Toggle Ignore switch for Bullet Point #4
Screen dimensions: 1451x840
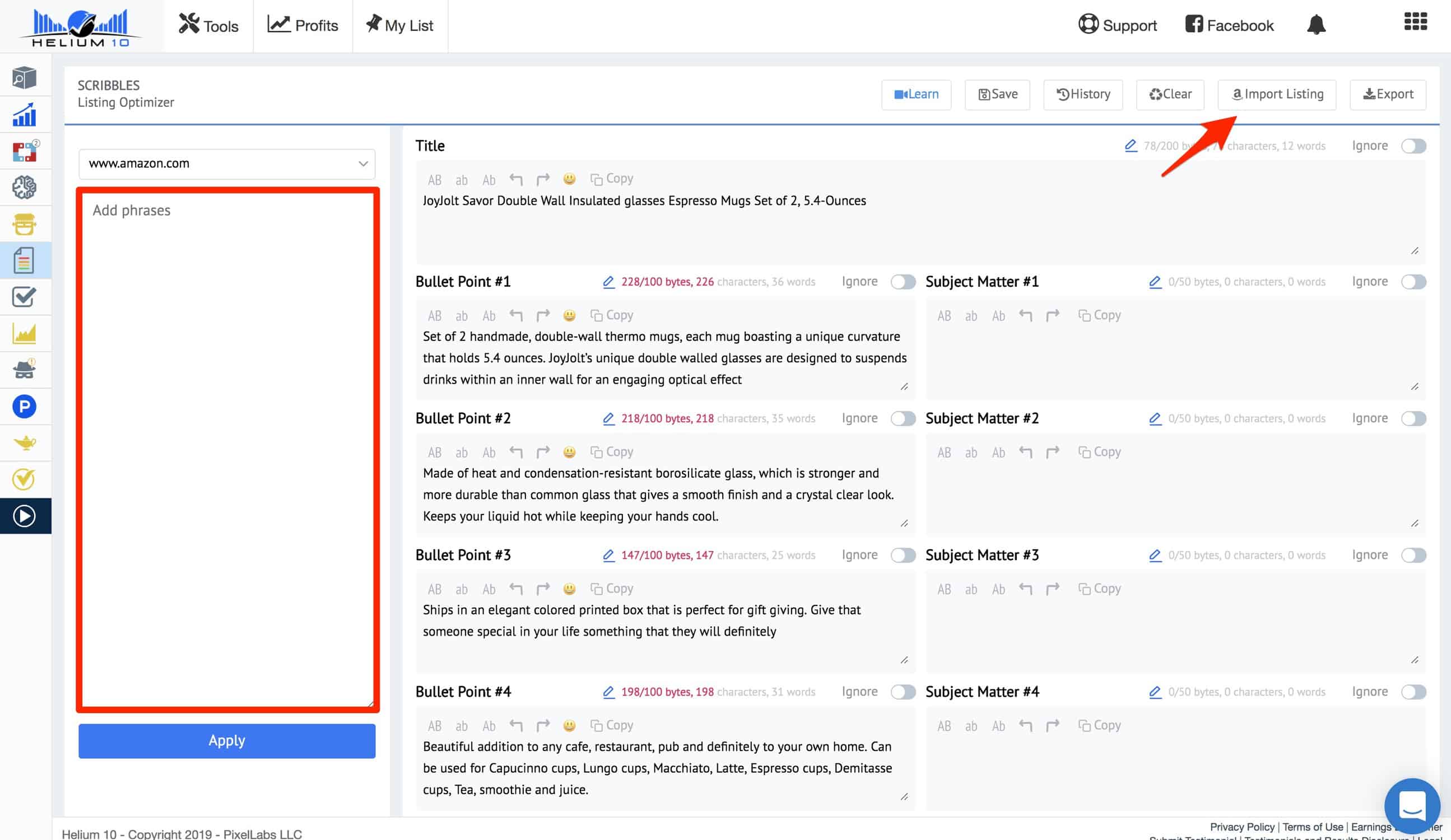coord(903,692)
